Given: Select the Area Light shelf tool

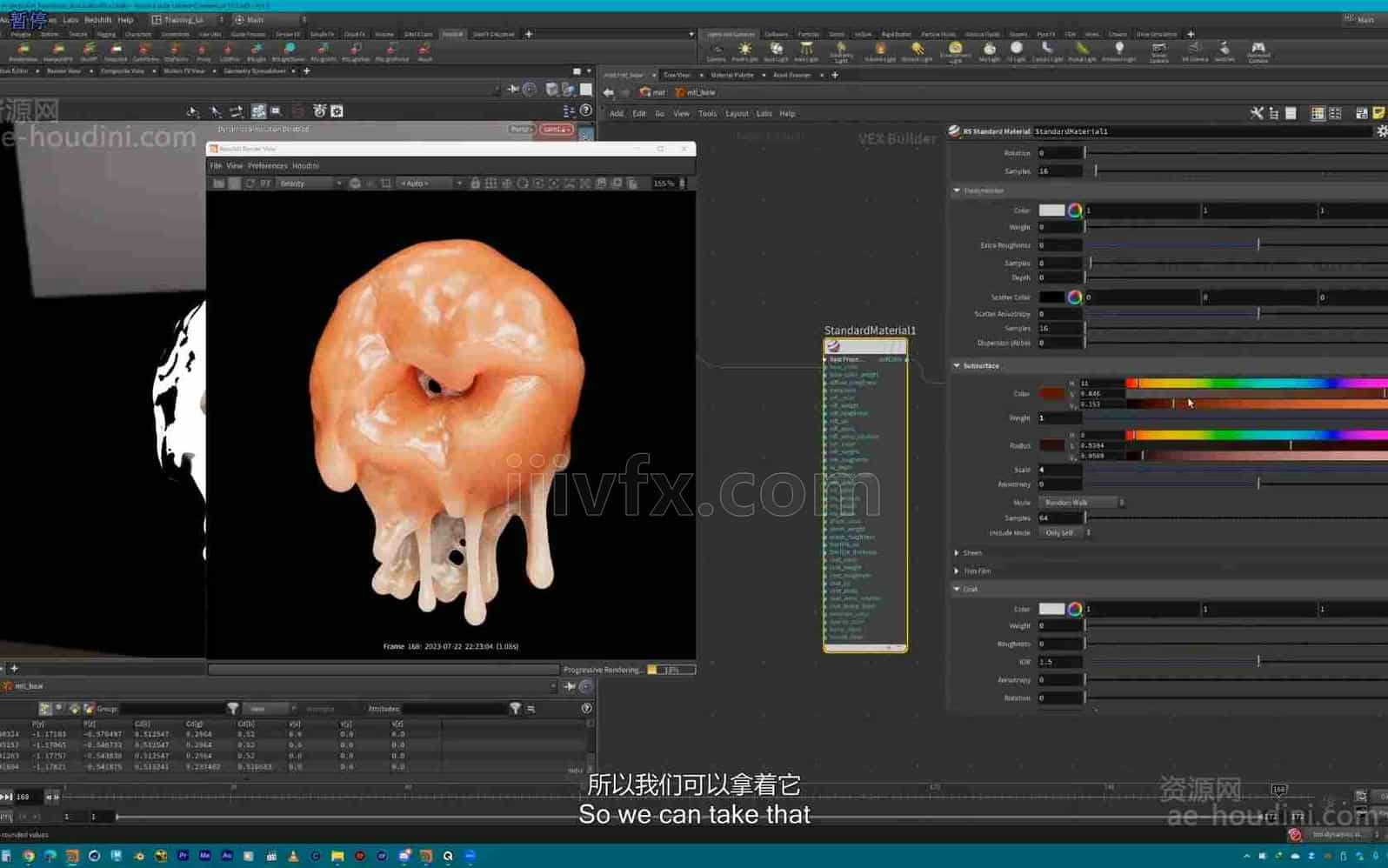Looking at the screenshot, I should (x=806, y=51).
